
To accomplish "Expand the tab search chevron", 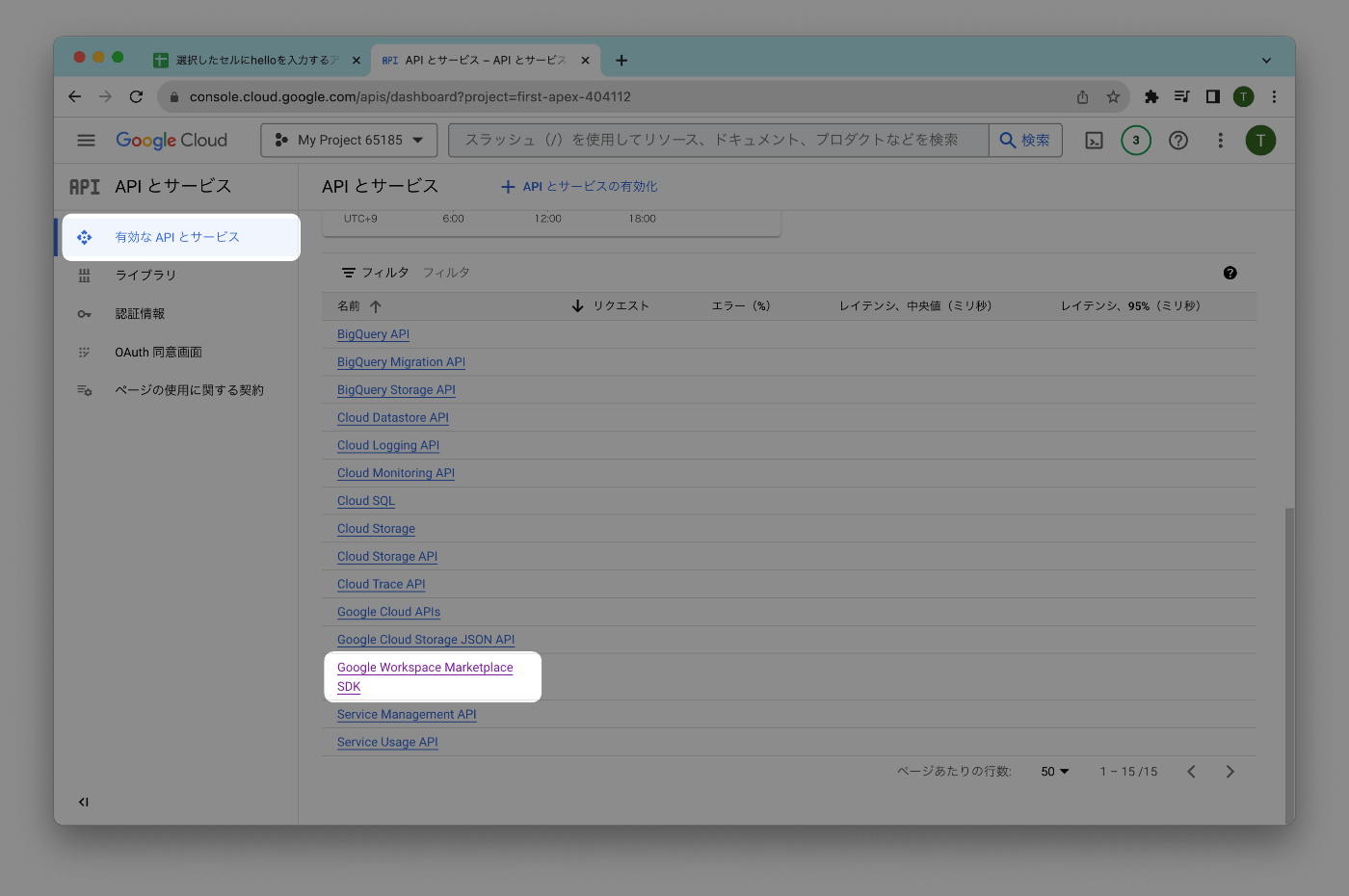I will 1266,60.
